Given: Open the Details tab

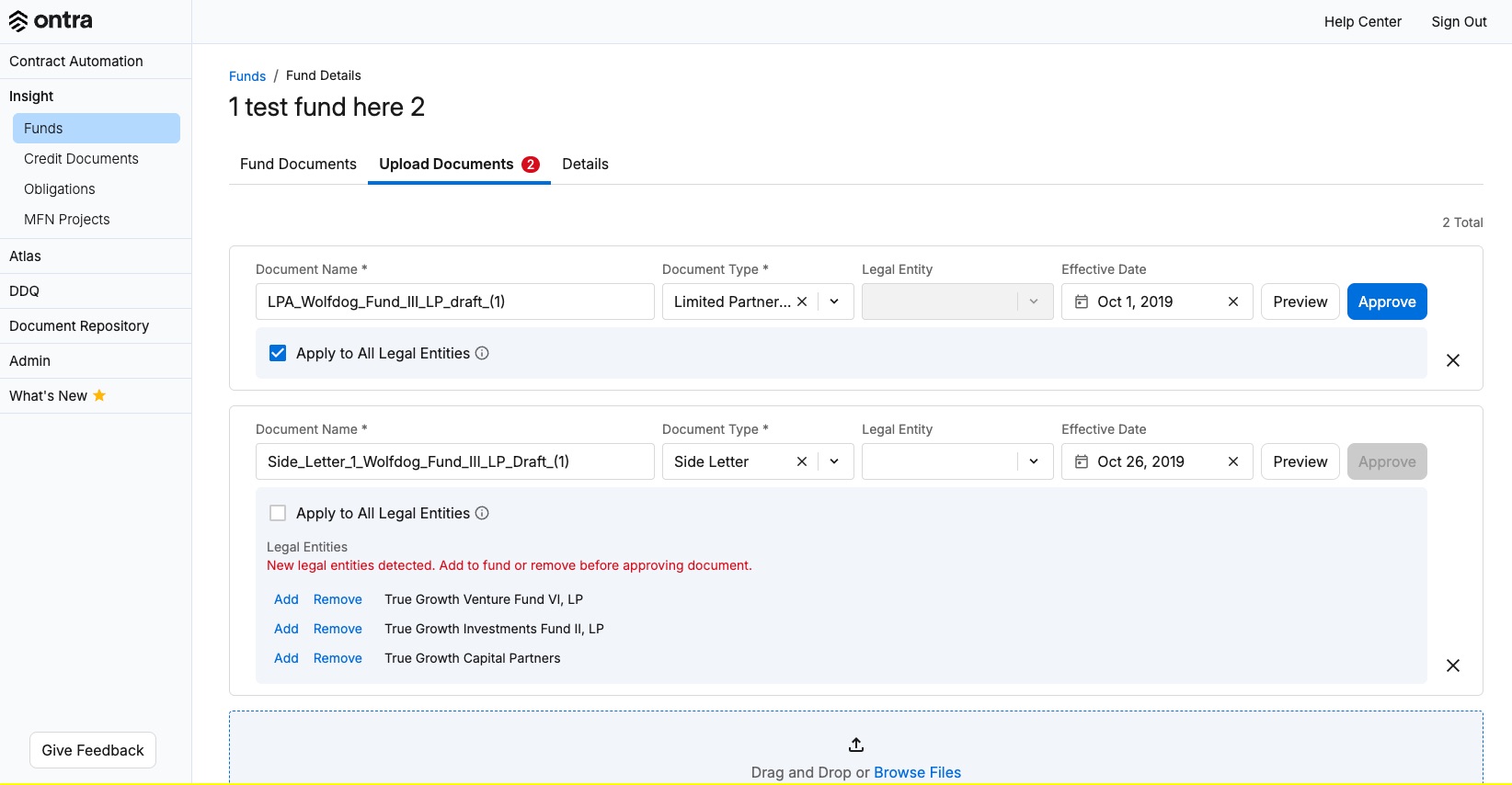Looking at the screenshot, I should click(x=585, y=164).
